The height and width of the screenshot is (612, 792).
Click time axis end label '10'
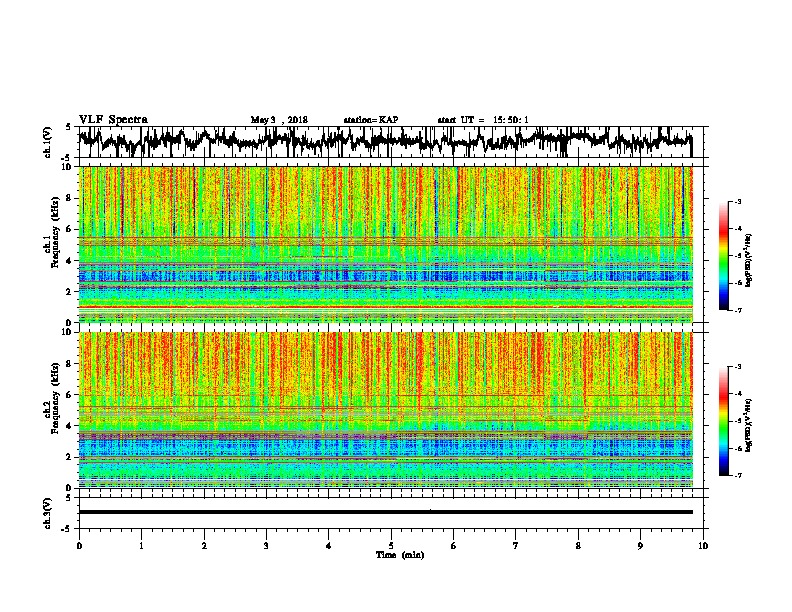pos(703,546)
